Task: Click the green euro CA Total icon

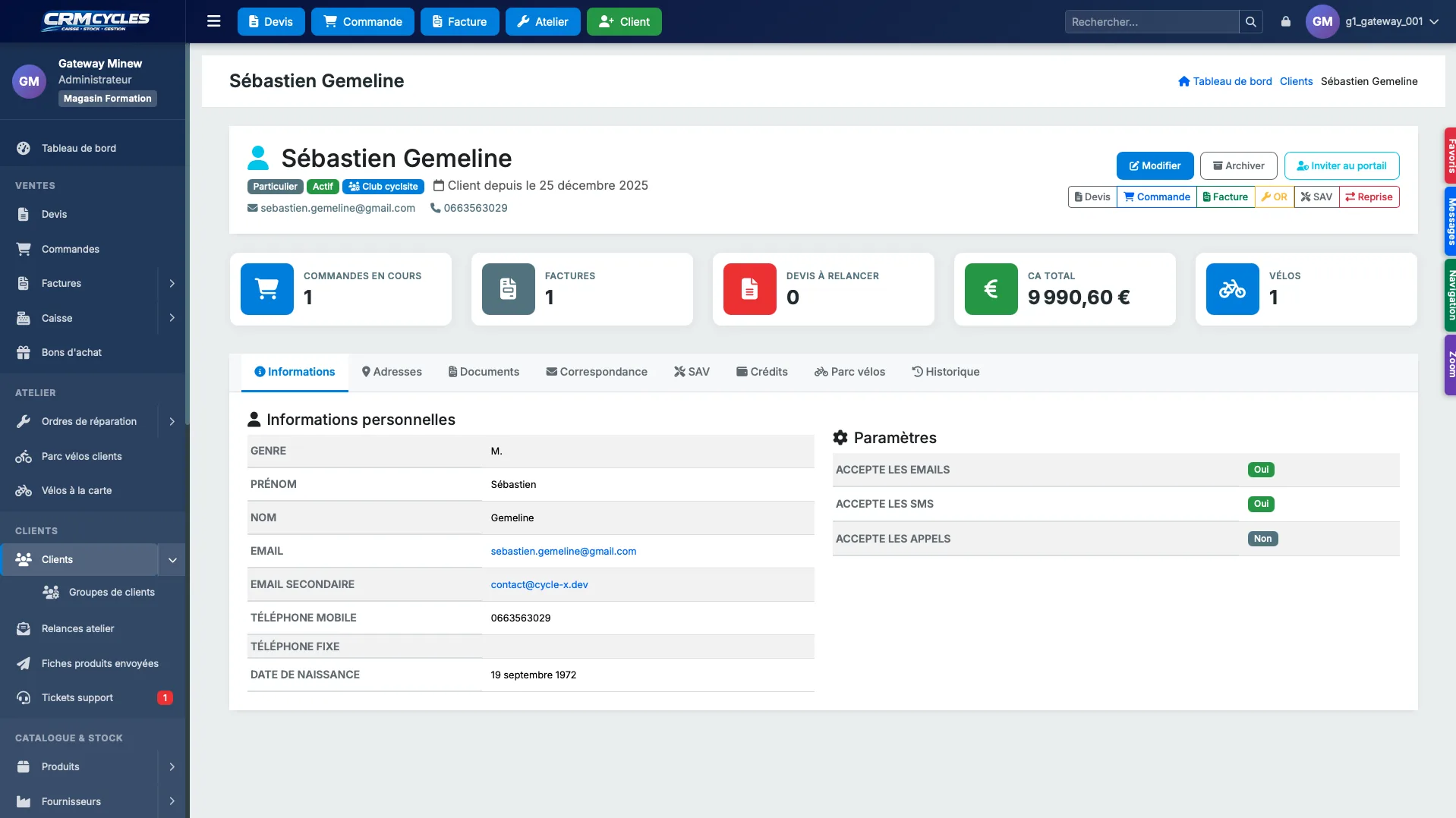Action: tap(991, 289)
